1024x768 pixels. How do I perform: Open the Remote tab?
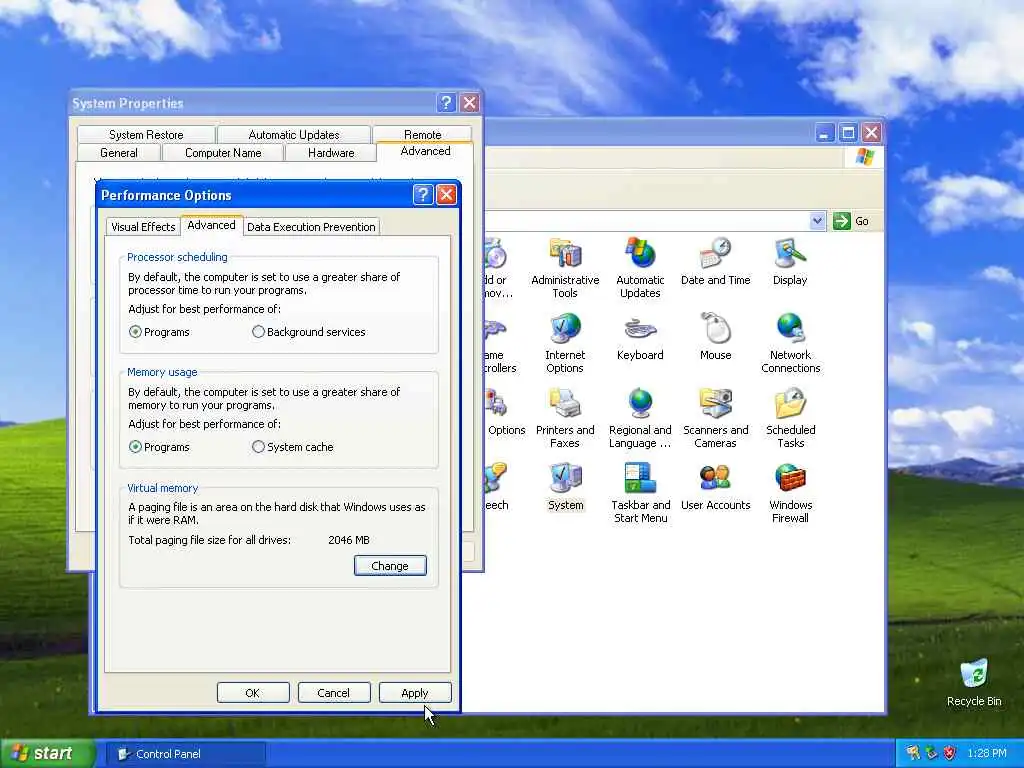pyautogui.click(x=423, y=135)
